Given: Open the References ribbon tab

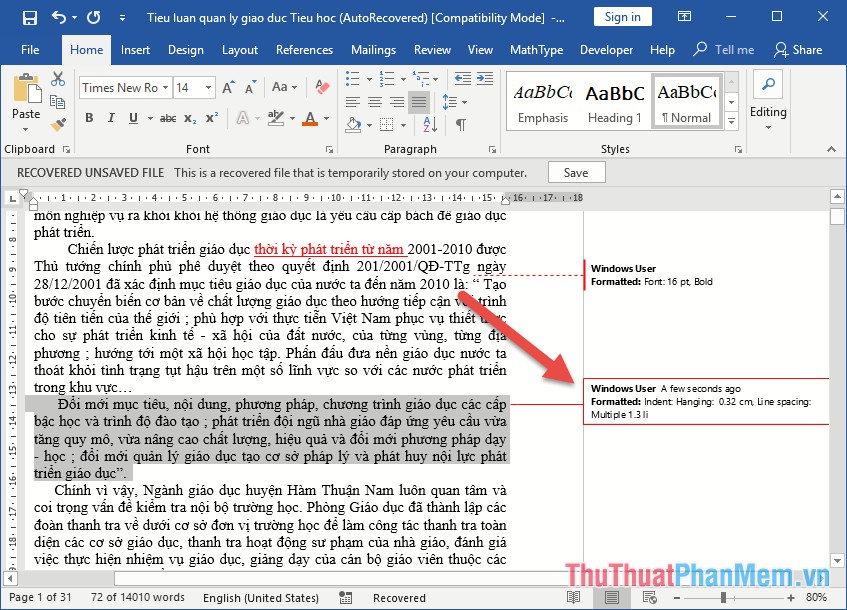Looking at the screenshot, I should coord(304,50).
